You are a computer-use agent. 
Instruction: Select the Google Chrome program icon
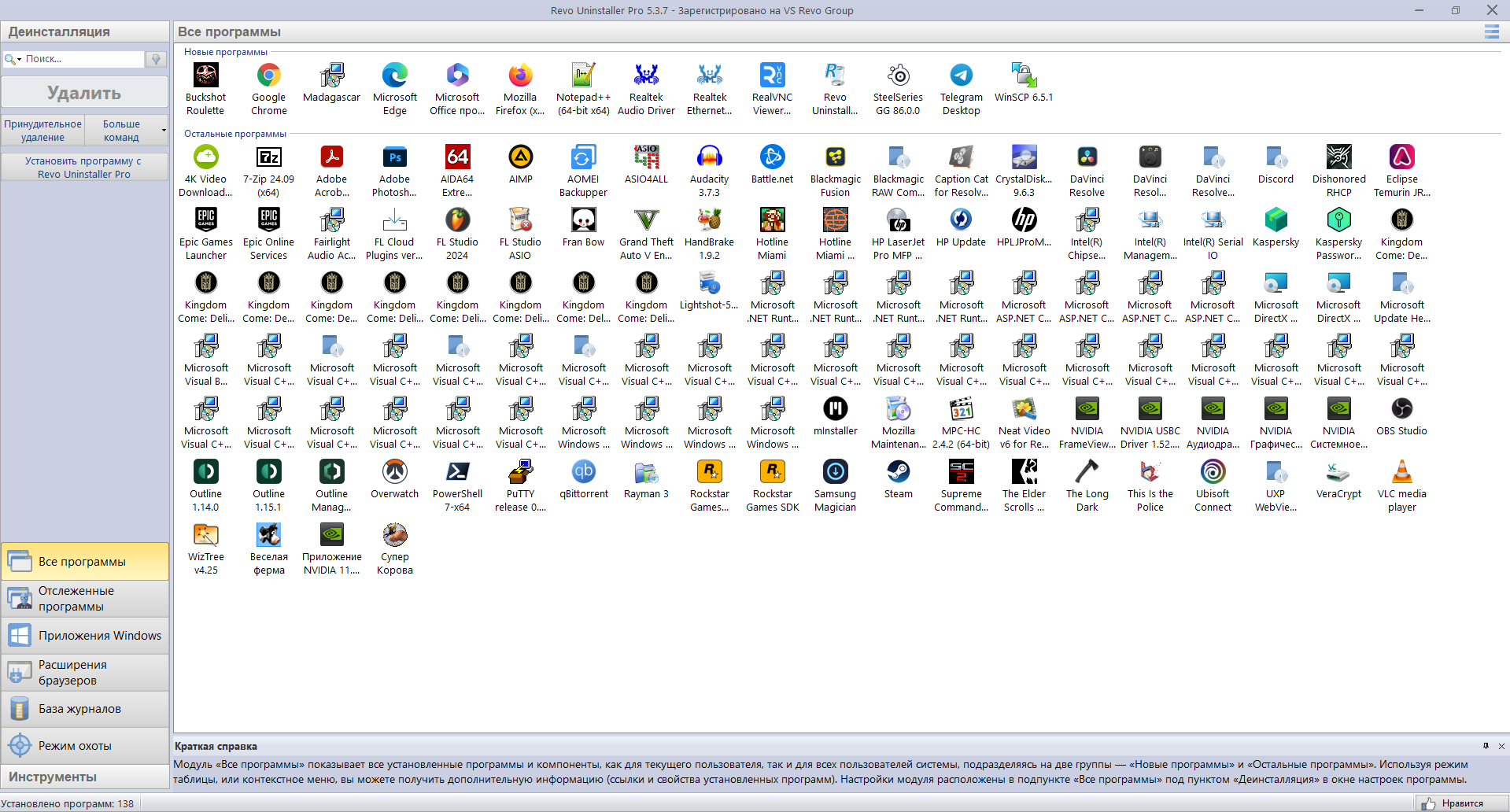268,76
